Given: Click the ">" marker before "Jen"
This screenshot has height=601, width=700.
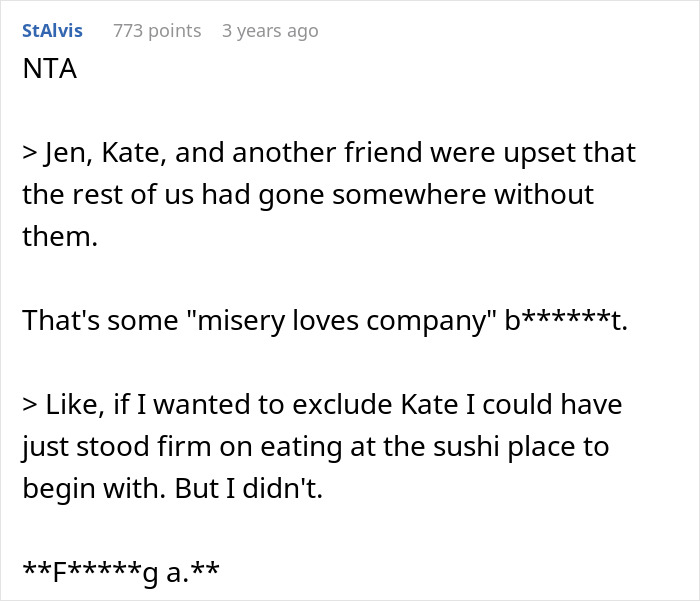Looking at the screenshot, I should pos(30,155).
